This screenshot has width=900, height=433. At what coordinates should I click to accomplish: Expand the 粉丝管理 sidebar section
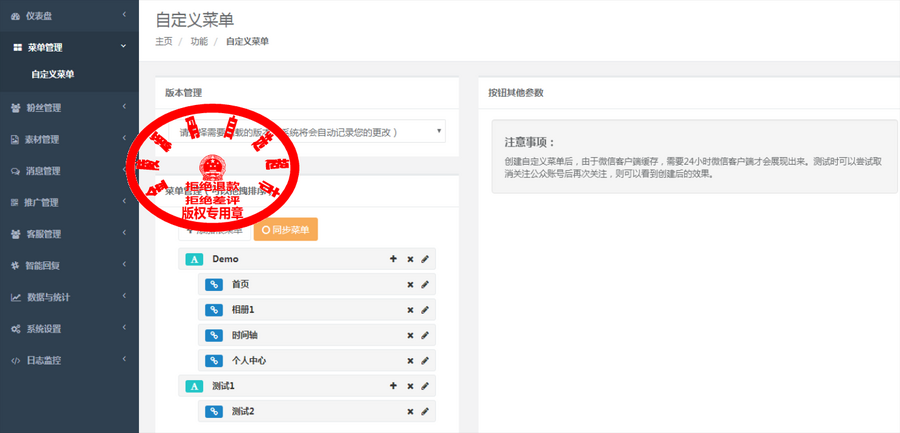[x=69, y=107]
